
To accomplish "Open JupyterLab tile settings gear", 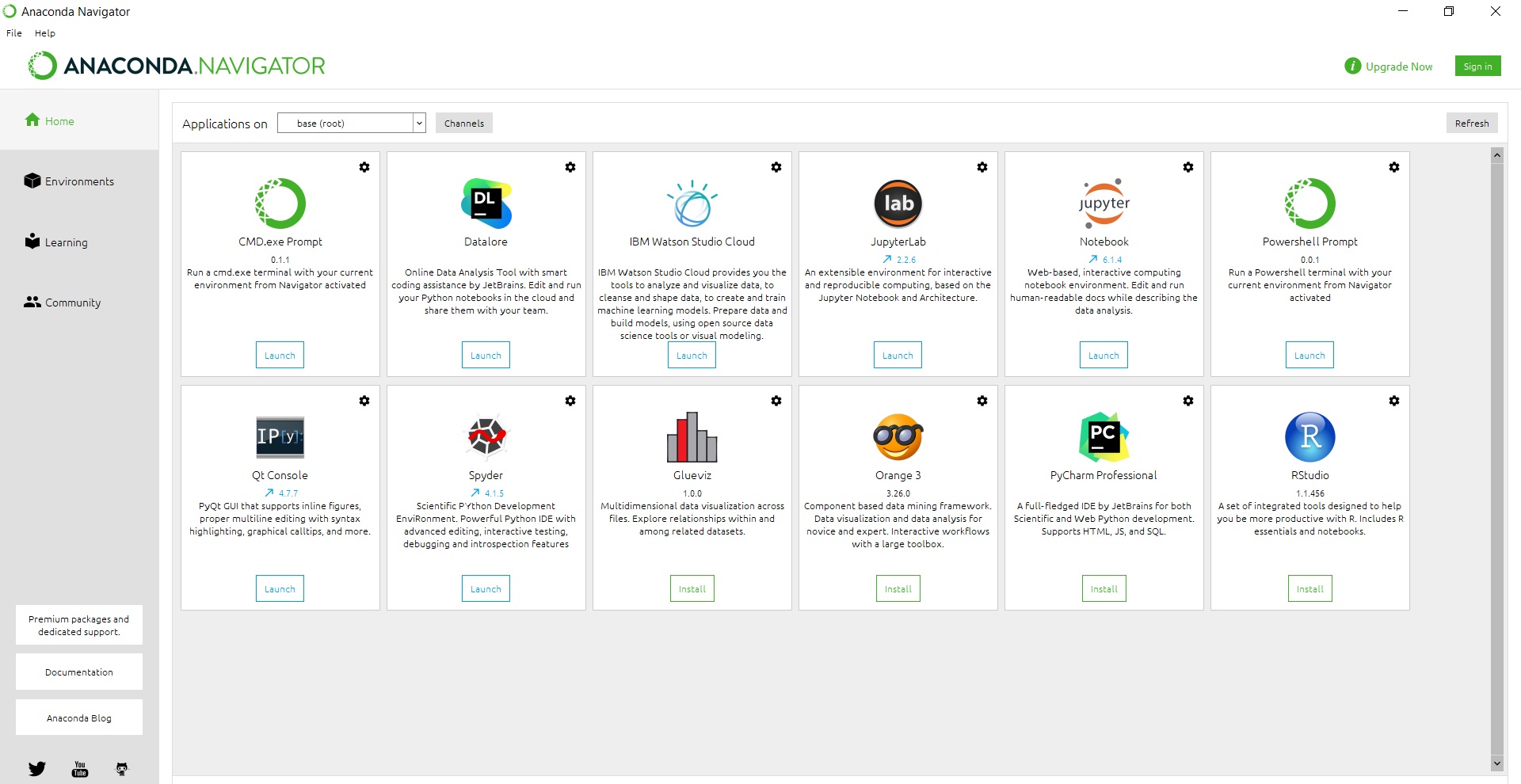I will click(982, 167).
